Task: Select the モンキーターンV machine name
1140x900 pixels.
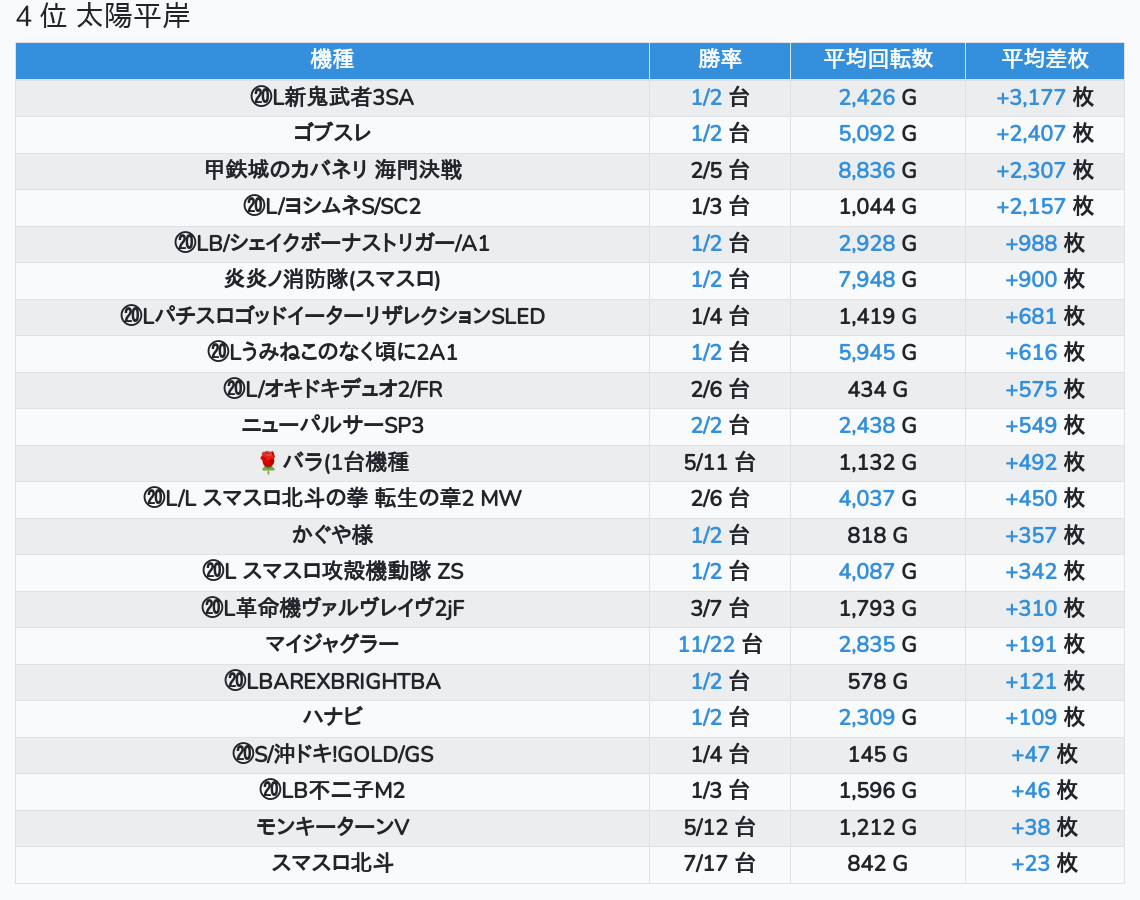Action: (x=332, y=827)
